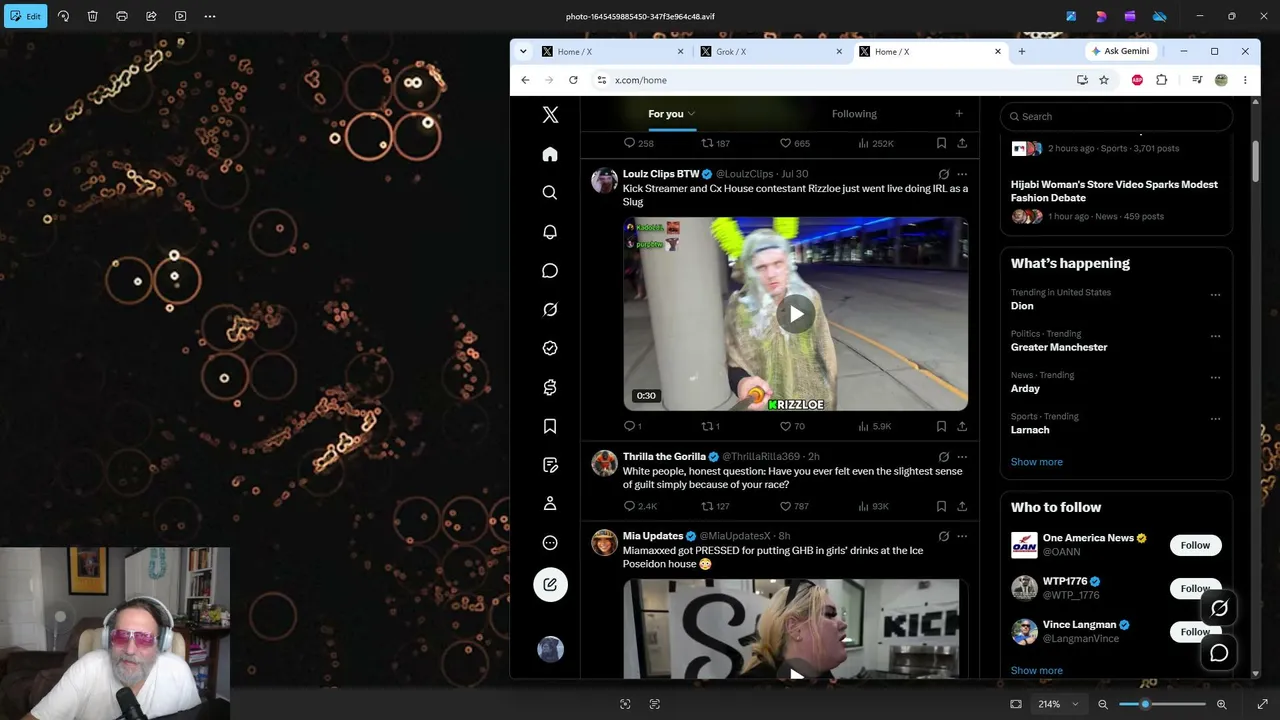Image resolution: width=1280 pixels, height=720 pixels.
Task: Repost the Loulz Clips BTW post
Action: pos(710,426)
